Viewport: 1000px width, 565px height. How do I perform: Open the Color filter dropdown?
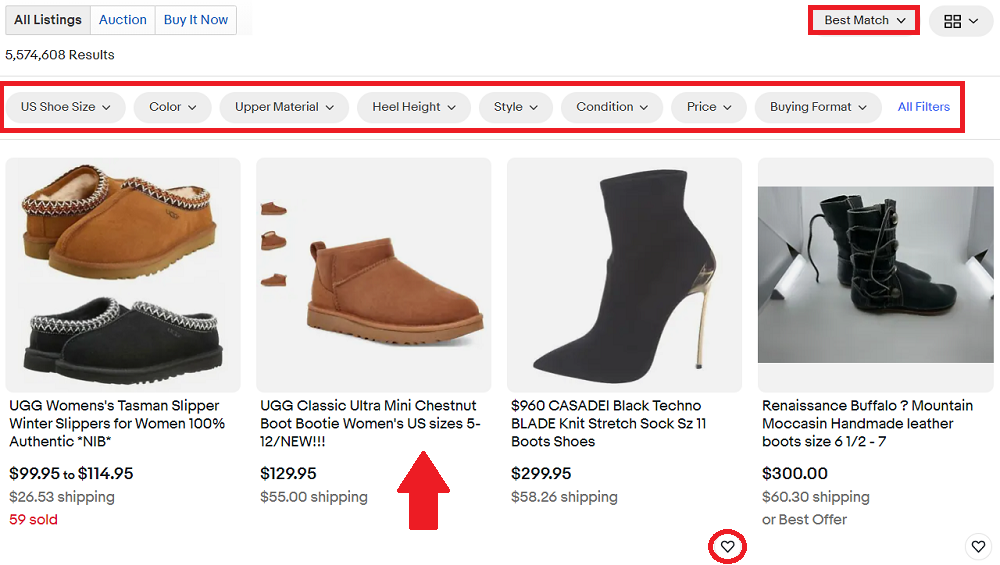click(173, 107)
